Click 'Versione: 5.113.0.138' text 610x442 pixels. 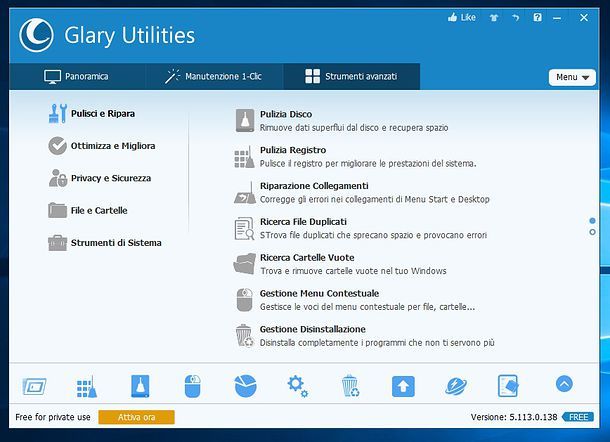(x=514, y=417)
